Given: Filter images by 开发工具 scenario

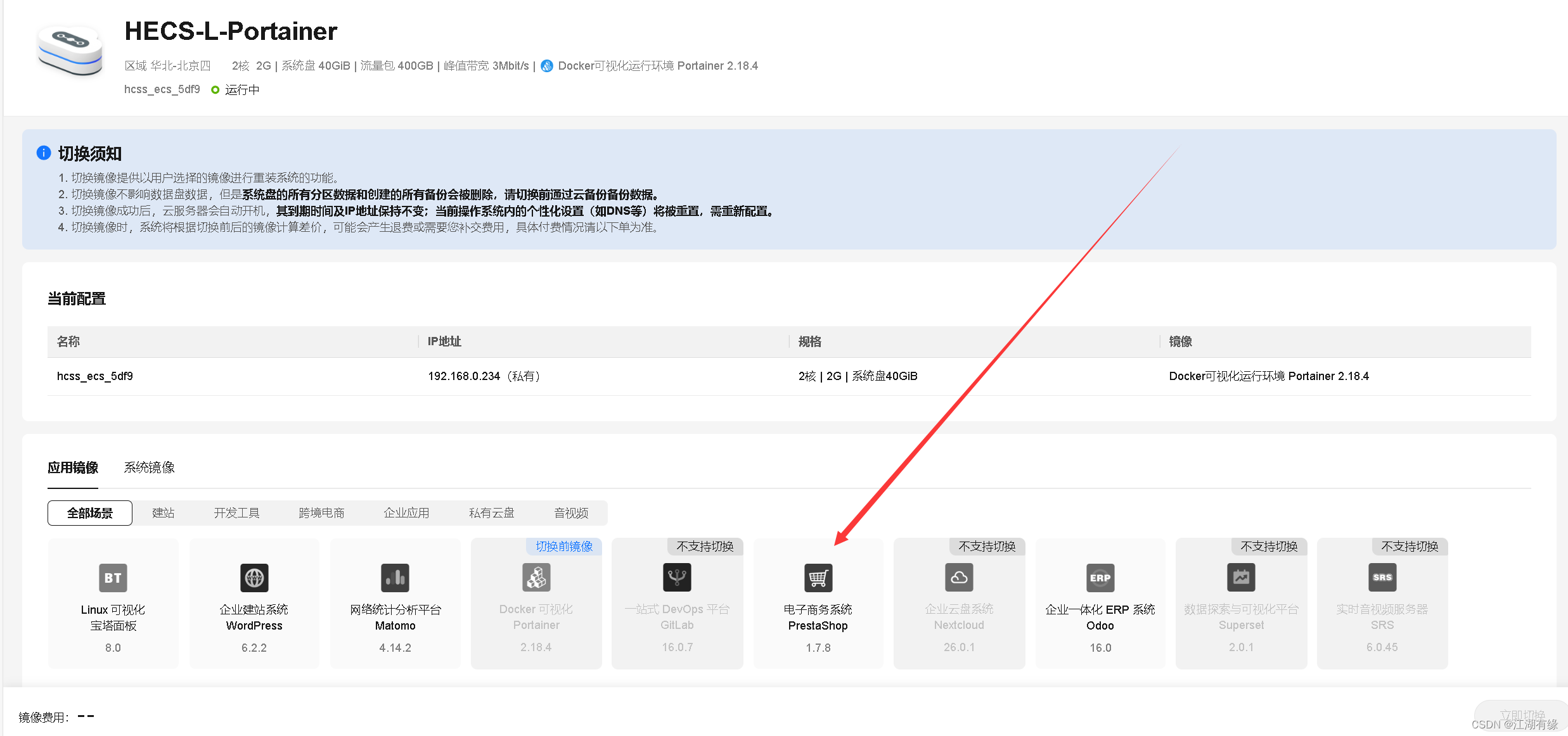Looking at the screenshot, I should [236, 513].
